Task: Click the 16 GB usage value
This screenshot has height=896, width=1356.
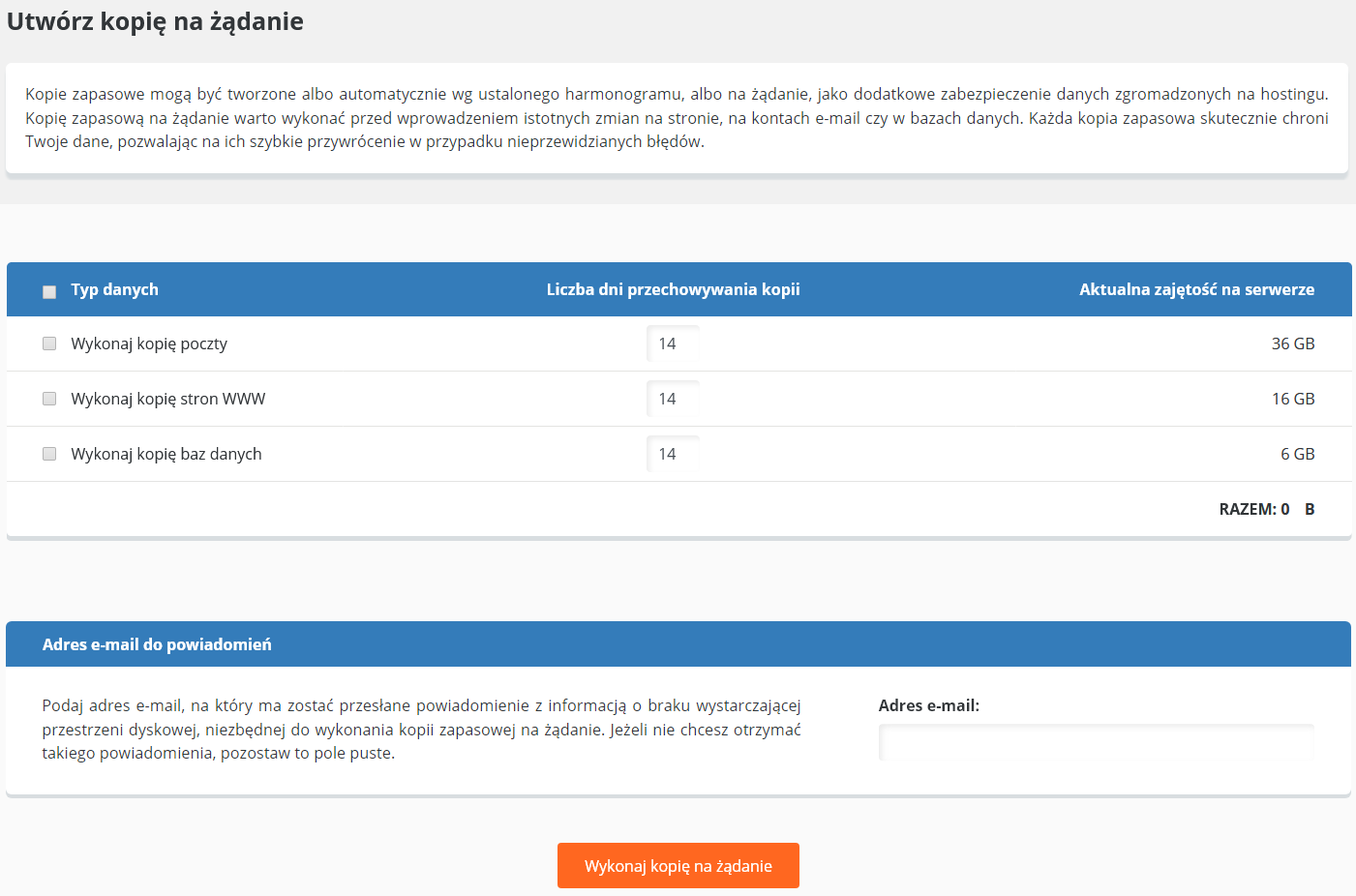Action: 1293,399
